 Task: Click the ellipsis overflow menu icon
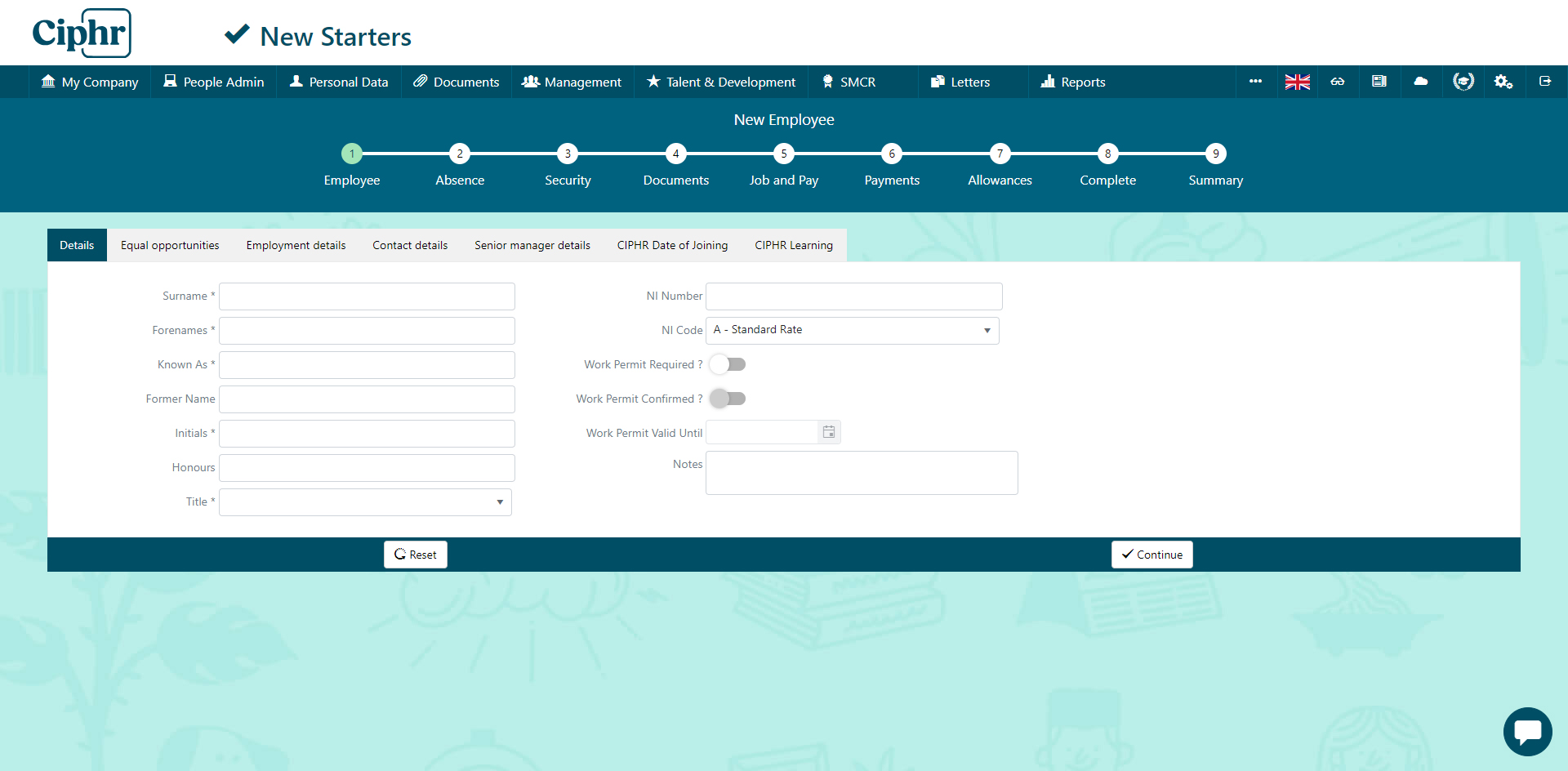1255,82
